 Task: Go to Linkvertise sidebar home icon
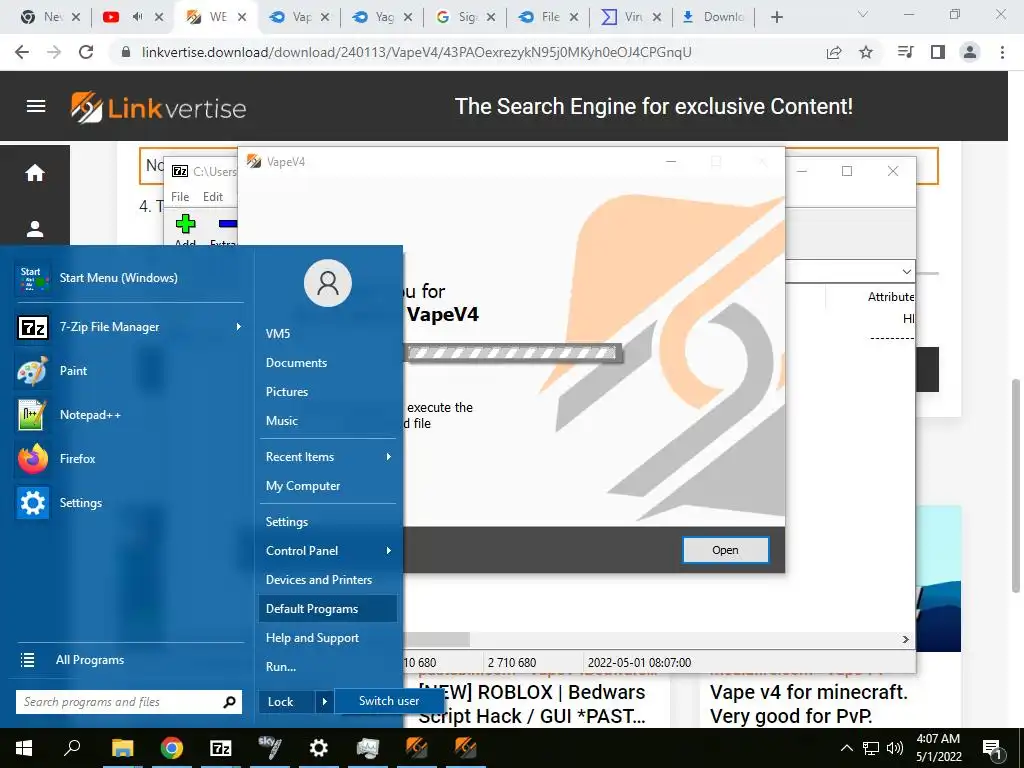(x=35, y=172)
